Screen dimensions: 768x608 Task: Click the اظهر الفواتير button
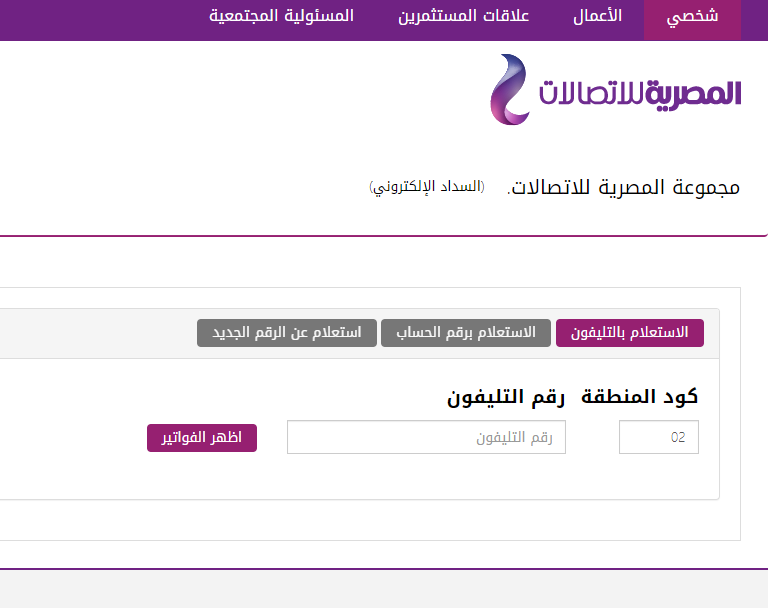(202, 438)
